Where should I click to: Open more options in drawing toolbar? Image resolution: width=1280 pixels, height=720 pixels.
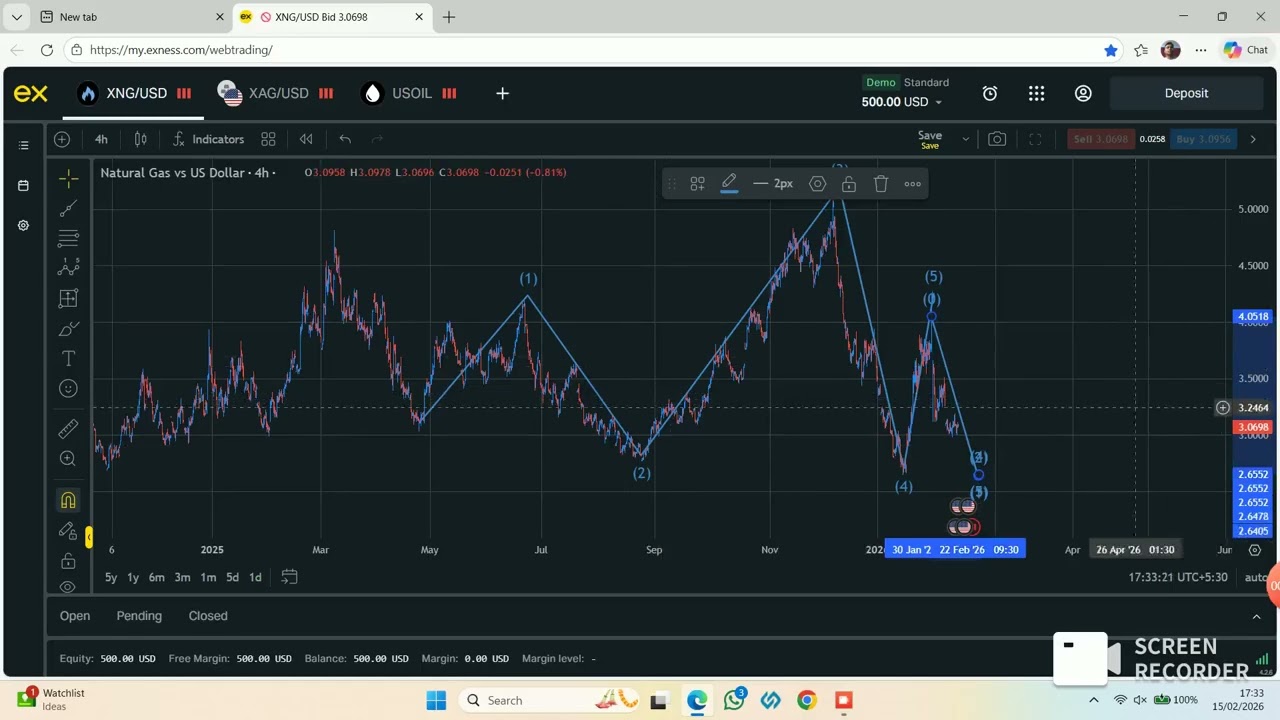click(x=913, y=184)
